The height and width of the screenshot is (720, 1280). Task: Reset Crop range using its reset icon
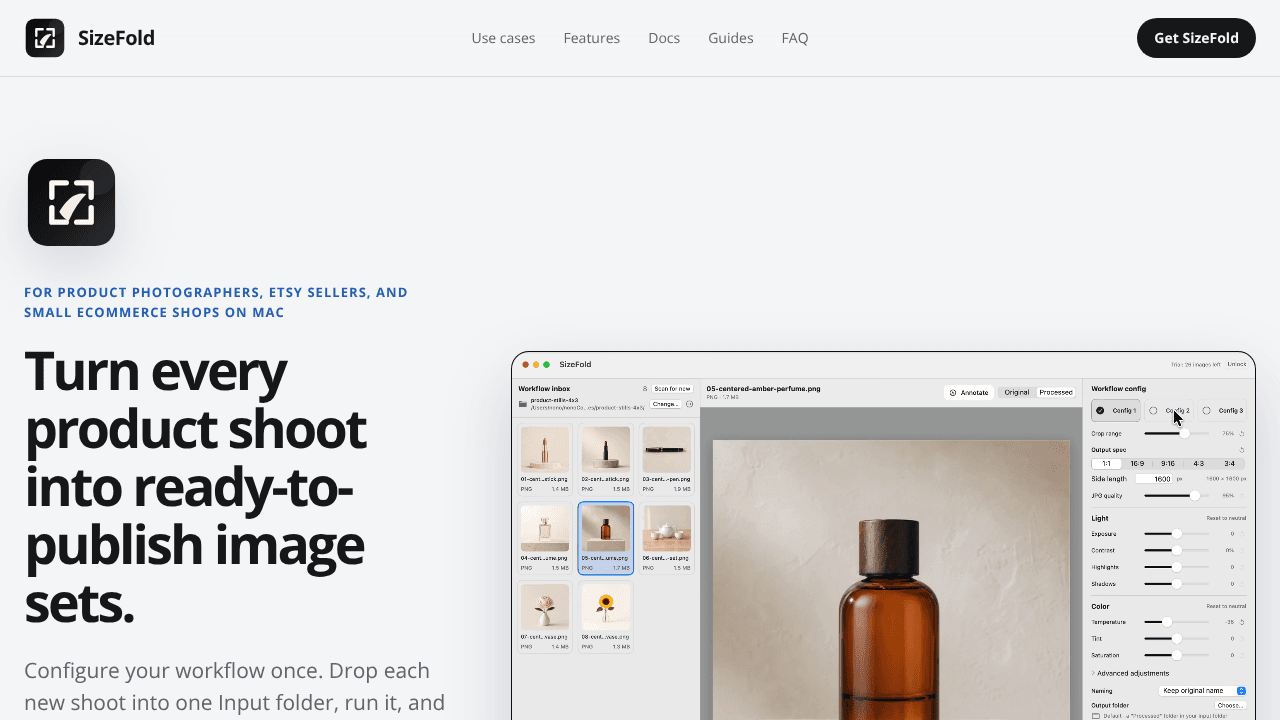[1242, 434]
